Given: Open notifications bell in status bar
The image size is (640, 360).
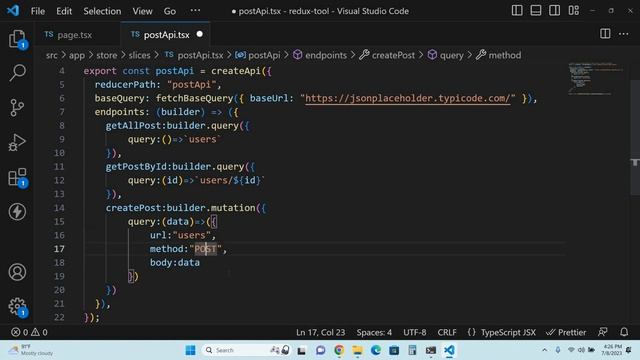Looking at the screenshot, I should [x=624, y=332].
